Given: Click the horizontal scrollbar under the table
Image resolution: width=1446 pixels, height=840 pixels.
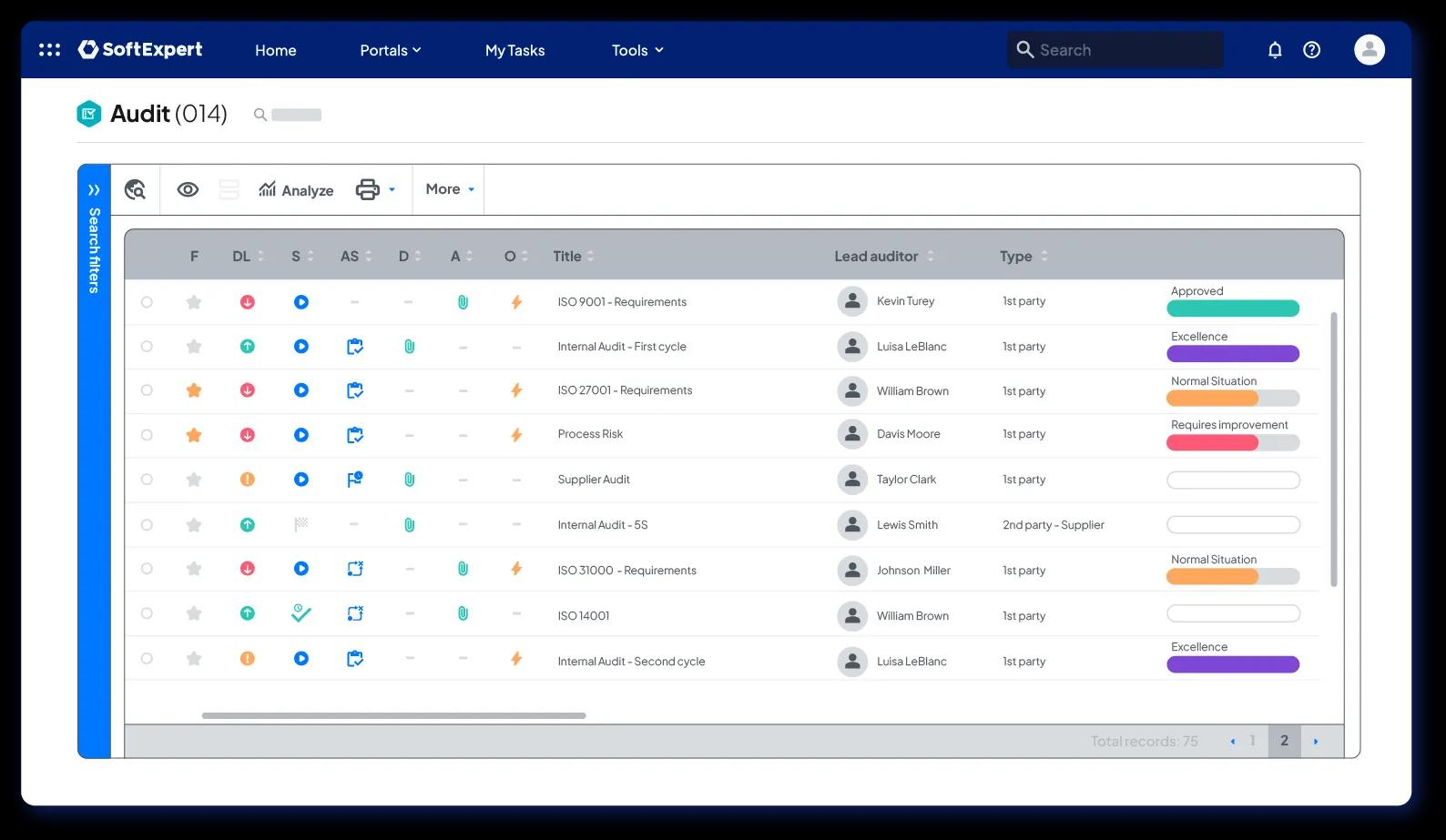Looking at the screenshot, I should tap(393, 715).
